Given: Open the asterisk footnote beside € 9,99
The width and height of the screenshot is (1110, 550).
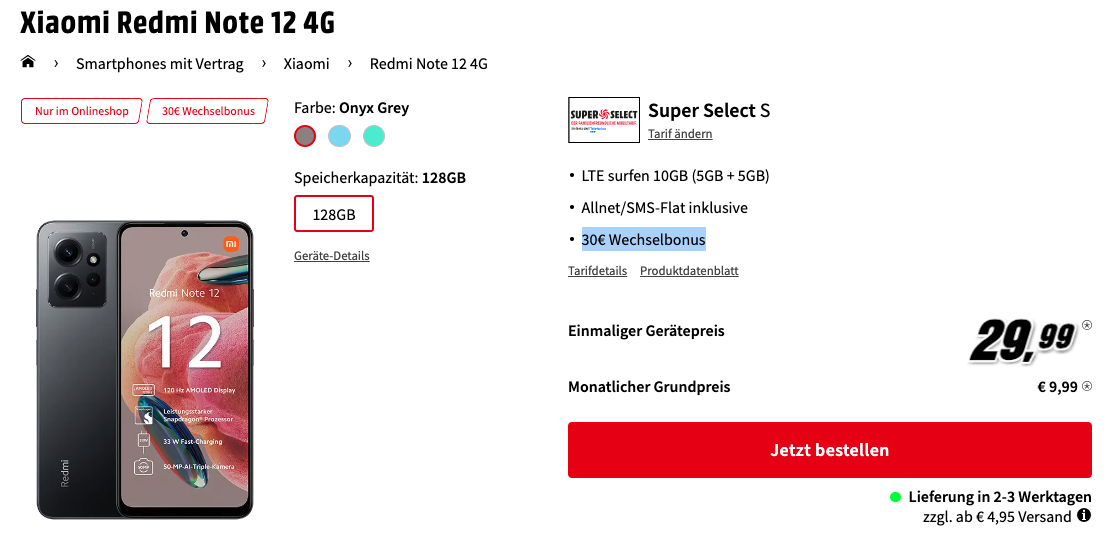Looking at the screenshot, I should pos(1087,386).
